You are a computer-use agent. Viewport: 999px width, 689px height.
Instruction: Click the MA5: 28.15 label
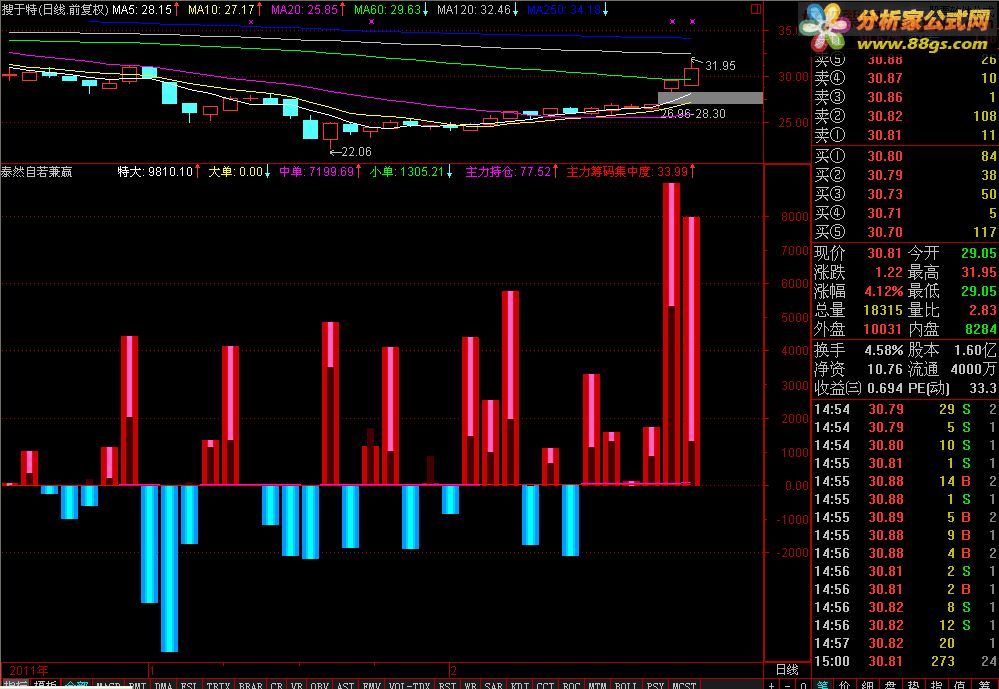[x=142, y=10]
